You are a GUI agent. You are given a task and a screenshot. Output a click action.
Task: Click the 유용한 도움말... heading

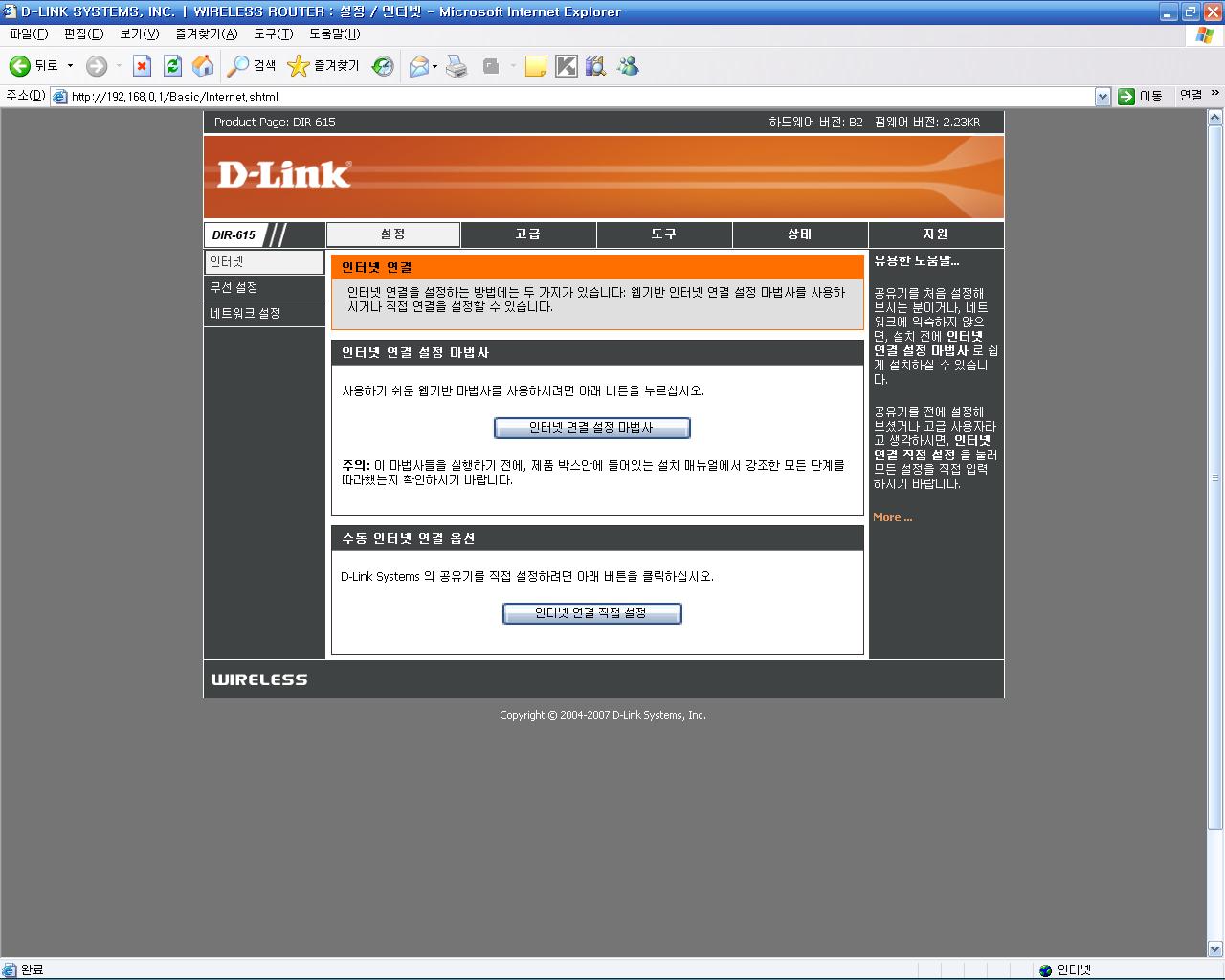pos(917,260)
